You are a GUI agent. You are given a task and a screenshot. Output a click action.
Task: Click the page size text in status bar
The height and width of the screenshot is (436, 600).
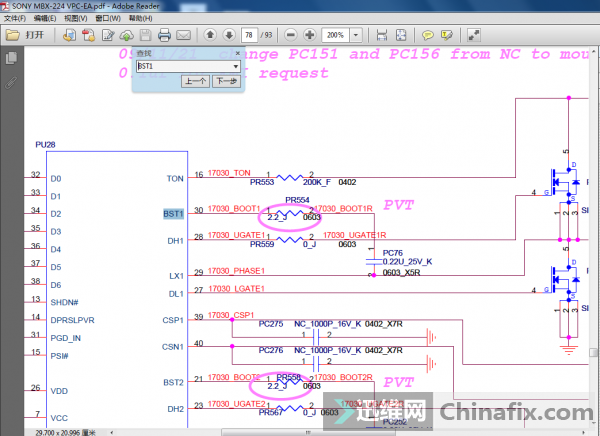pos(65,433)
